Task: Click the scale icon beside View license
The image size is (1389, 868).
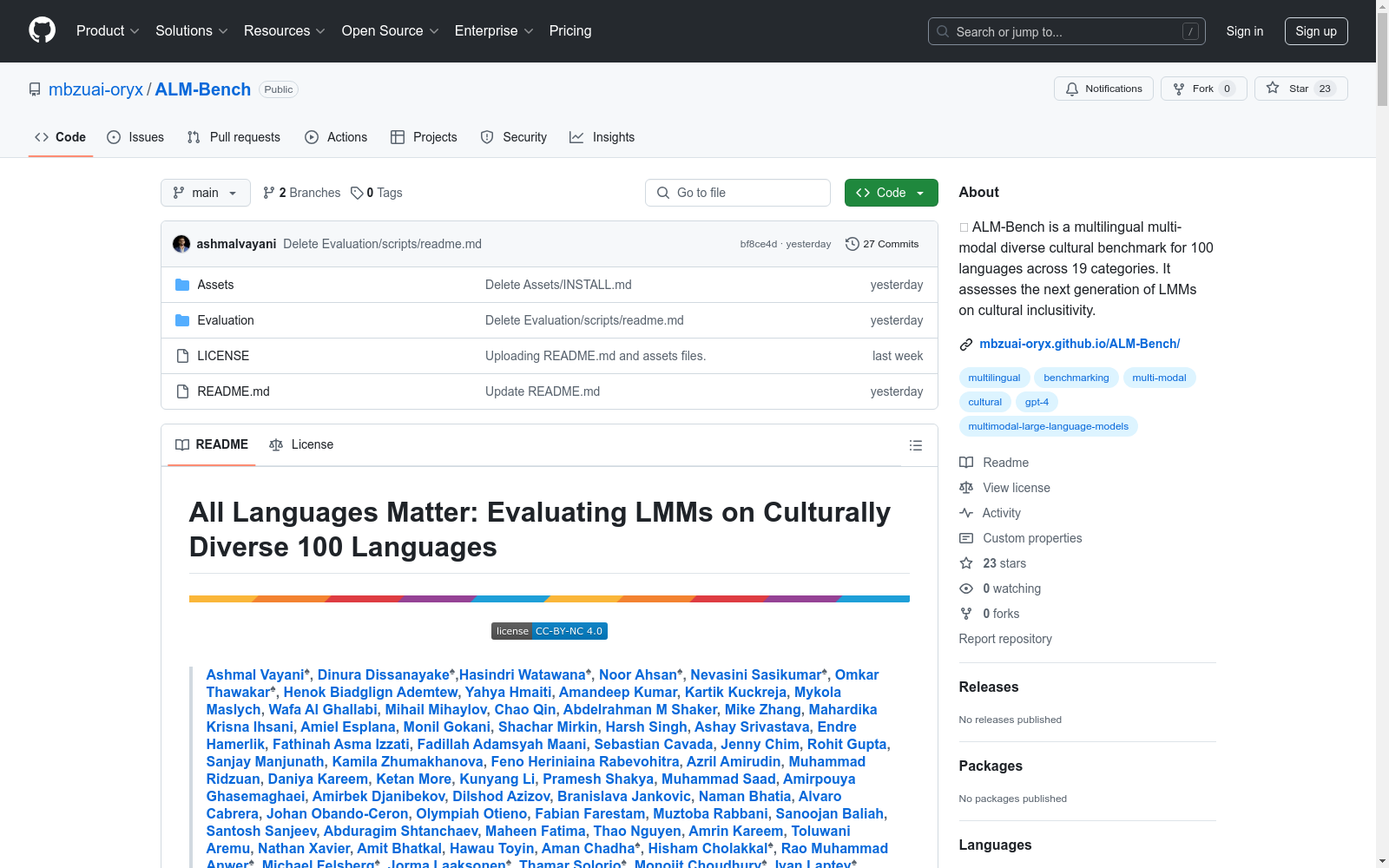Action: coord(966,488)
